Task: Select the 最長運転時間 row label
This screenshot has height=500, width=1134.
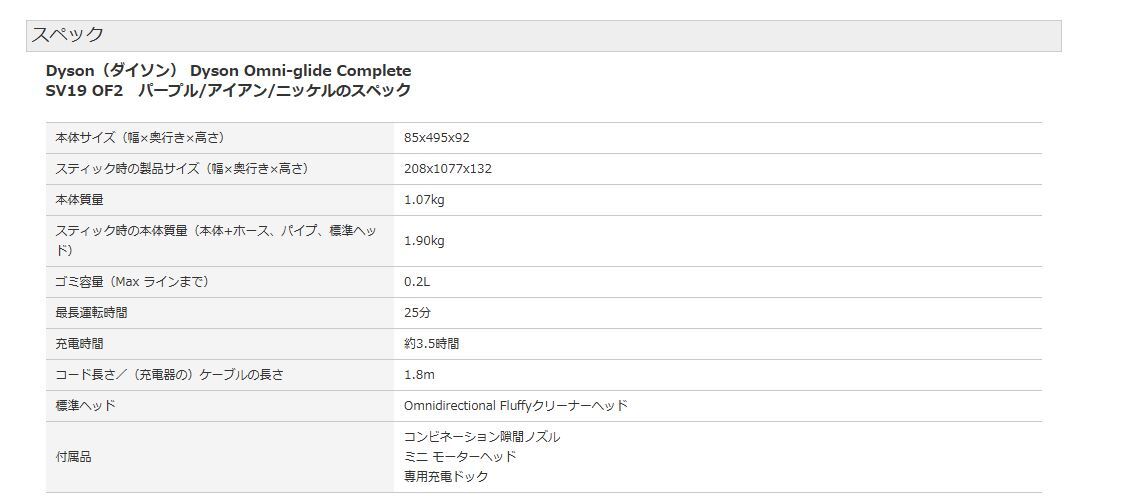Action: (91, 313)
